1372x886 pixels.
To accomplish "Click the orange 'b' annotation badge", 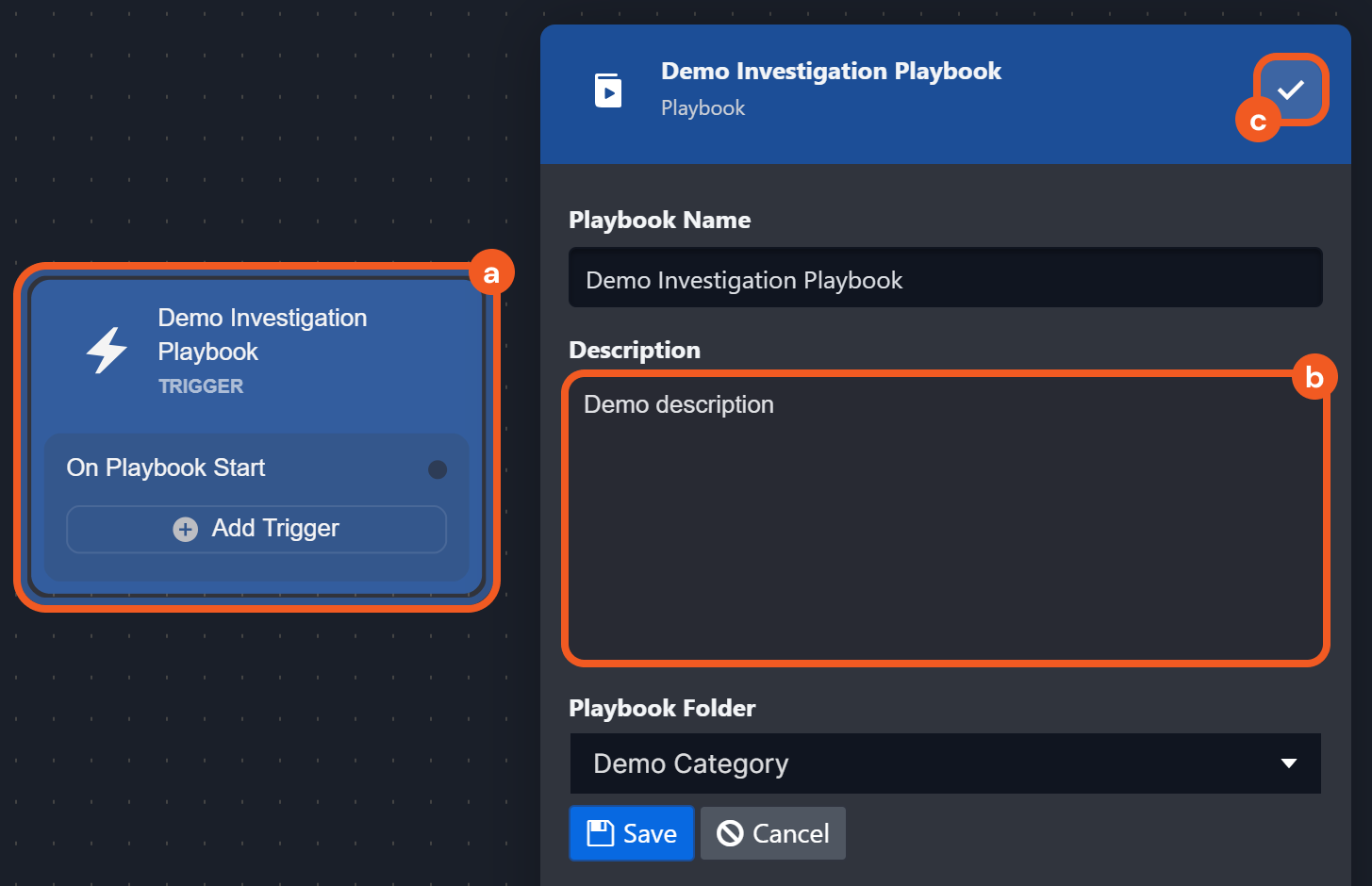I will tap(1314, 377).
